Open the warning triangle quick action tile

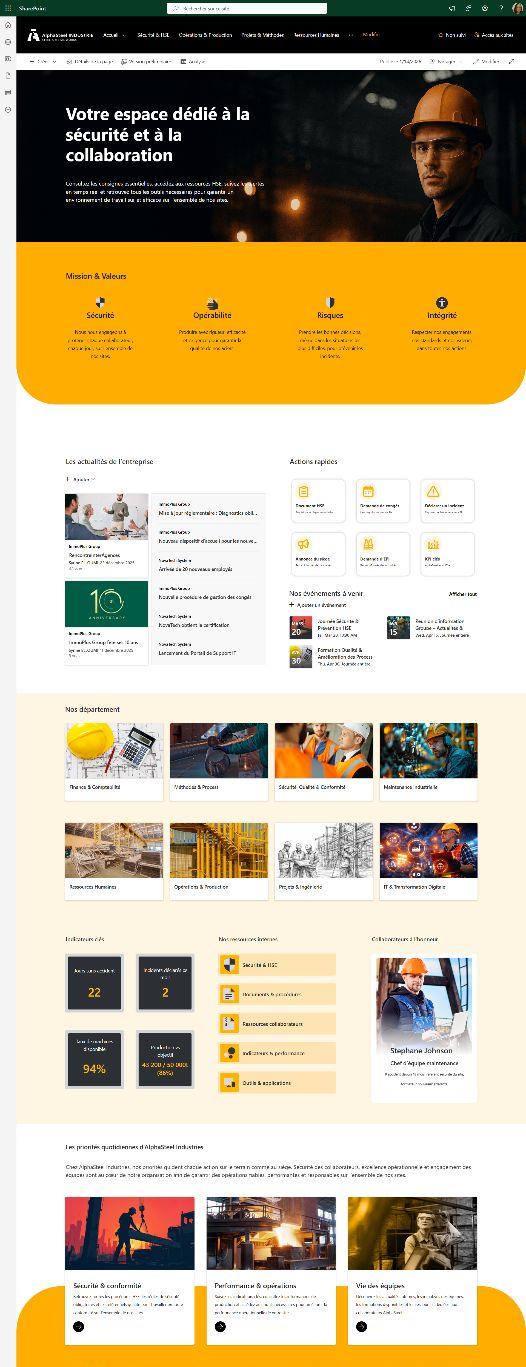click(447, 500)
